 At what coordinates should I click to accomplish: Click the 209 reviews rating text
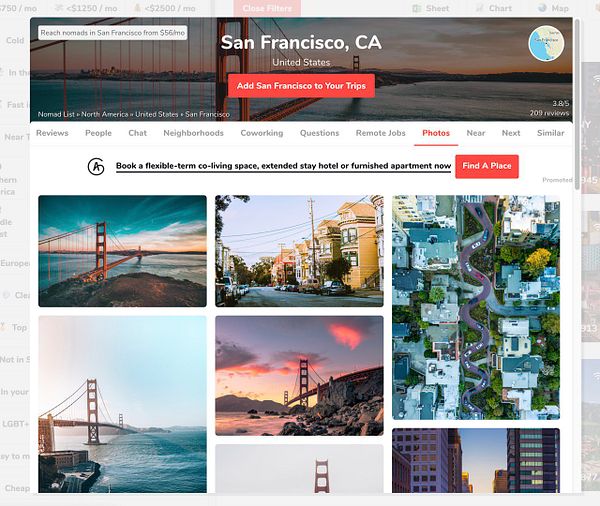549,113
